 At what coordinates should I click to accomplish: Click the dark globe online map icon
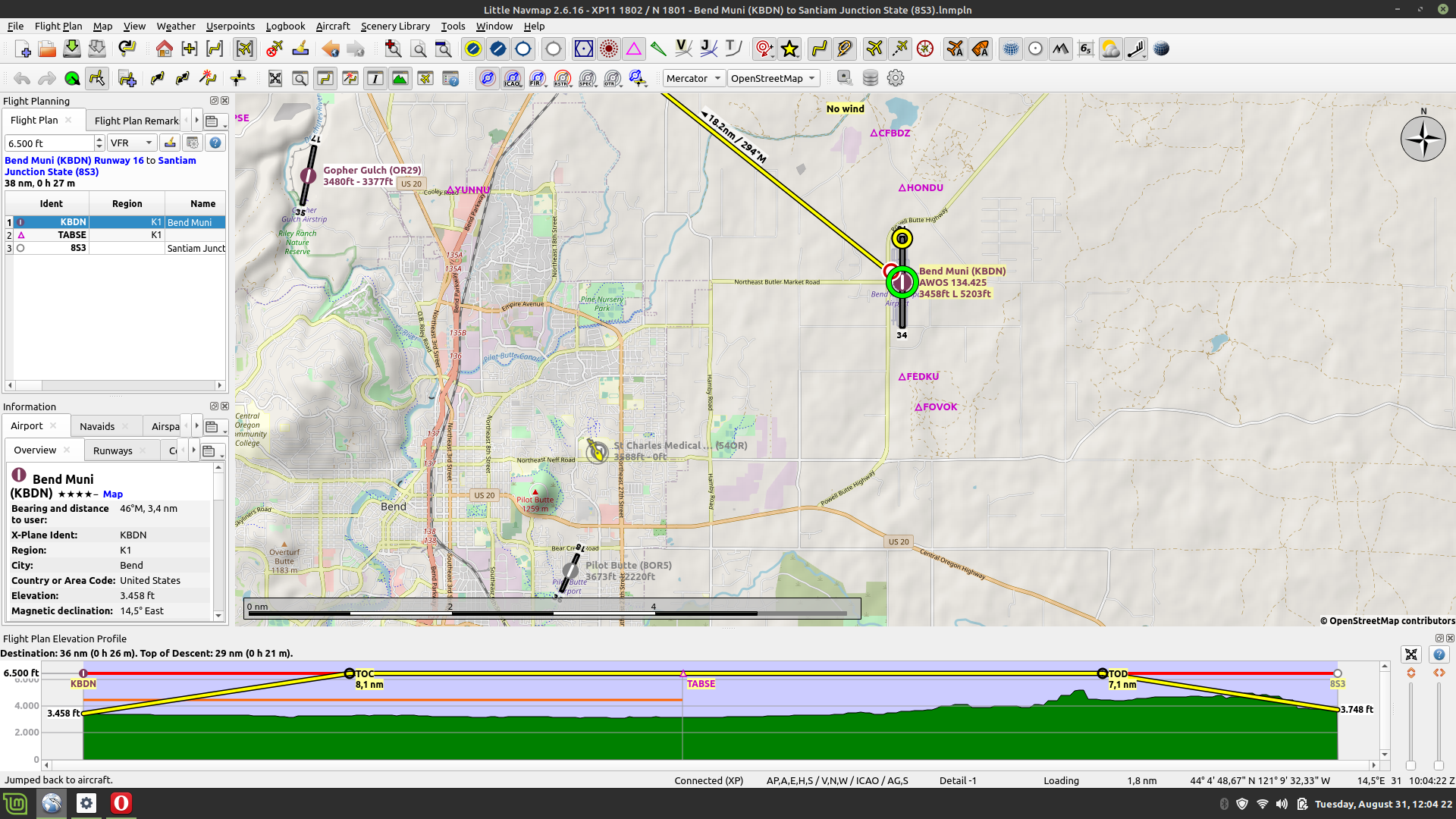tap(1161, 49)
